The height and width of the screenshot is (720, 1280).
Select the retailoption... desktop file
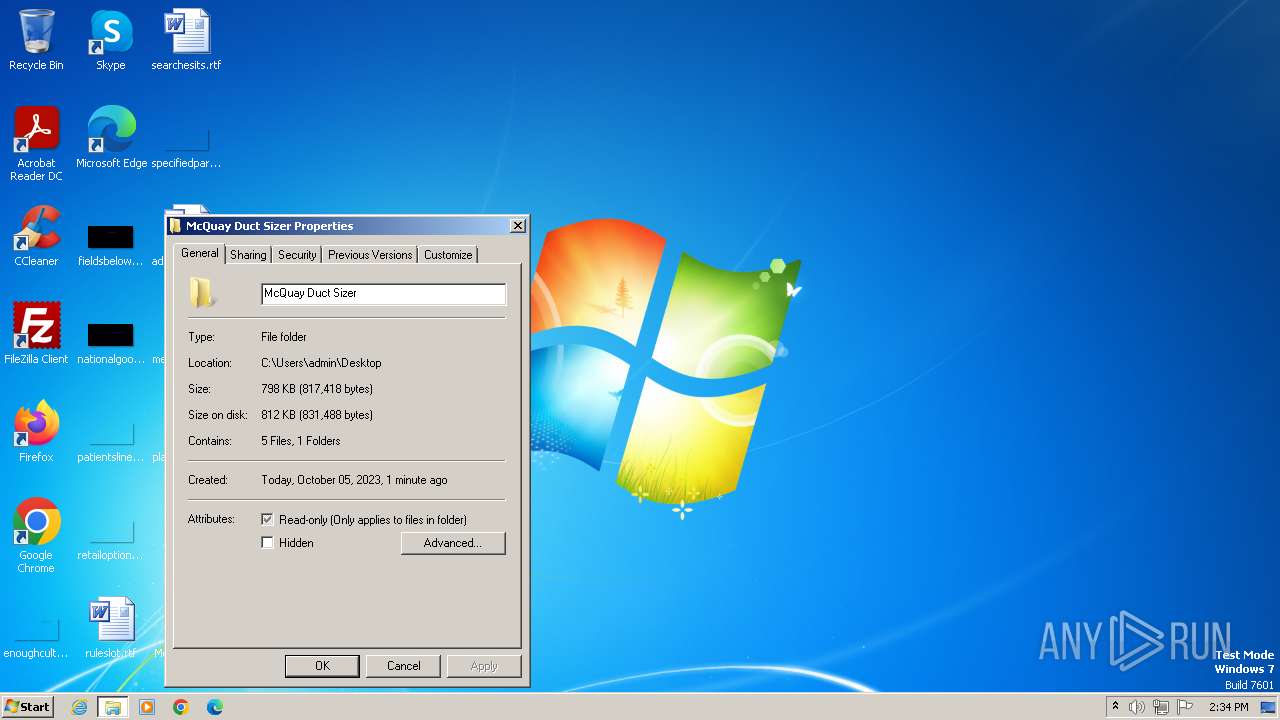(x=110, y=539)
